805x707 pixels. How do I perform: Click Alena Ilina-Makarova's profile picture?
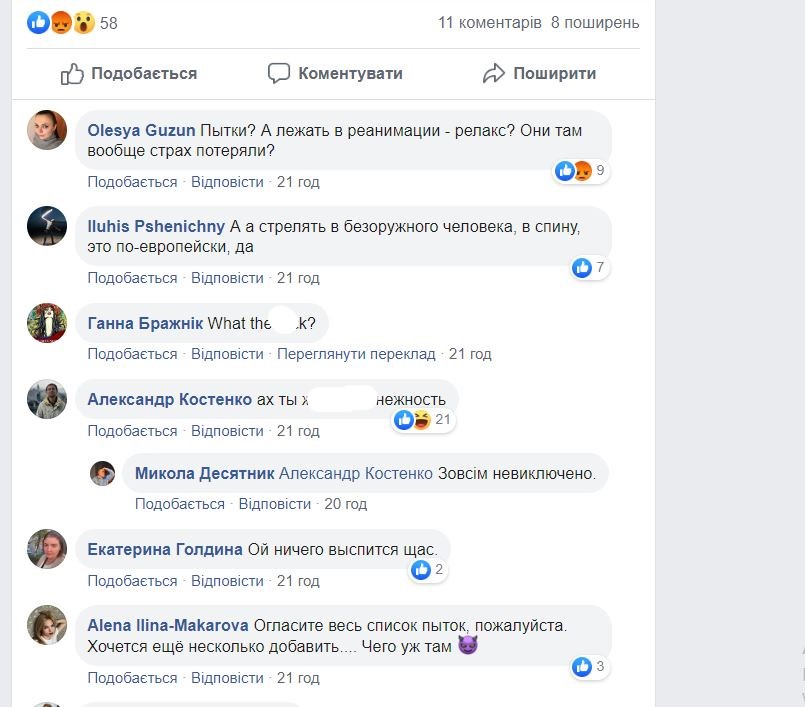click(47, 625)
